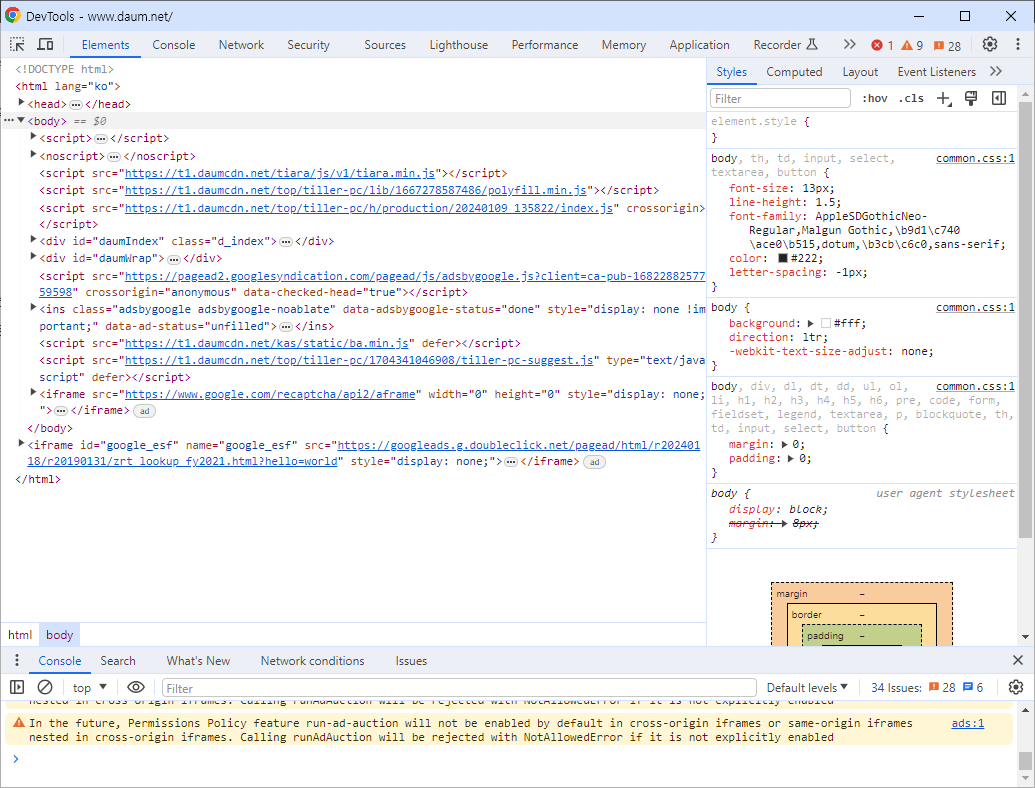Image resolution: width=1035 pixels, height=788 pixels.
Task: Add a new style rule
Action: tap(944, 98)
